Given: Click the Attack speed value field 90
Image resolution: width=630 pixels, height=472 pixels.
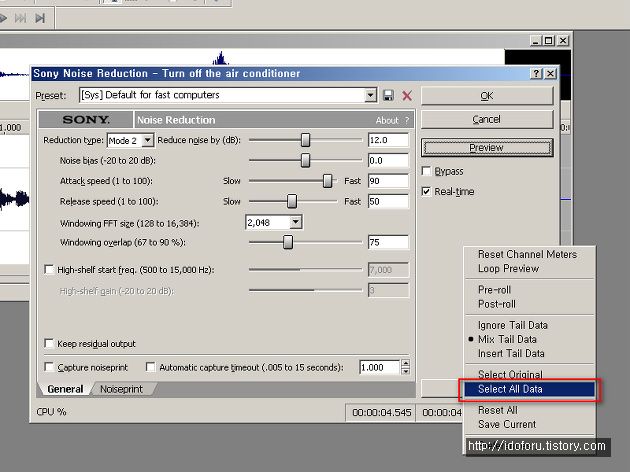Looking at the screenshot, I should point(388,181).
